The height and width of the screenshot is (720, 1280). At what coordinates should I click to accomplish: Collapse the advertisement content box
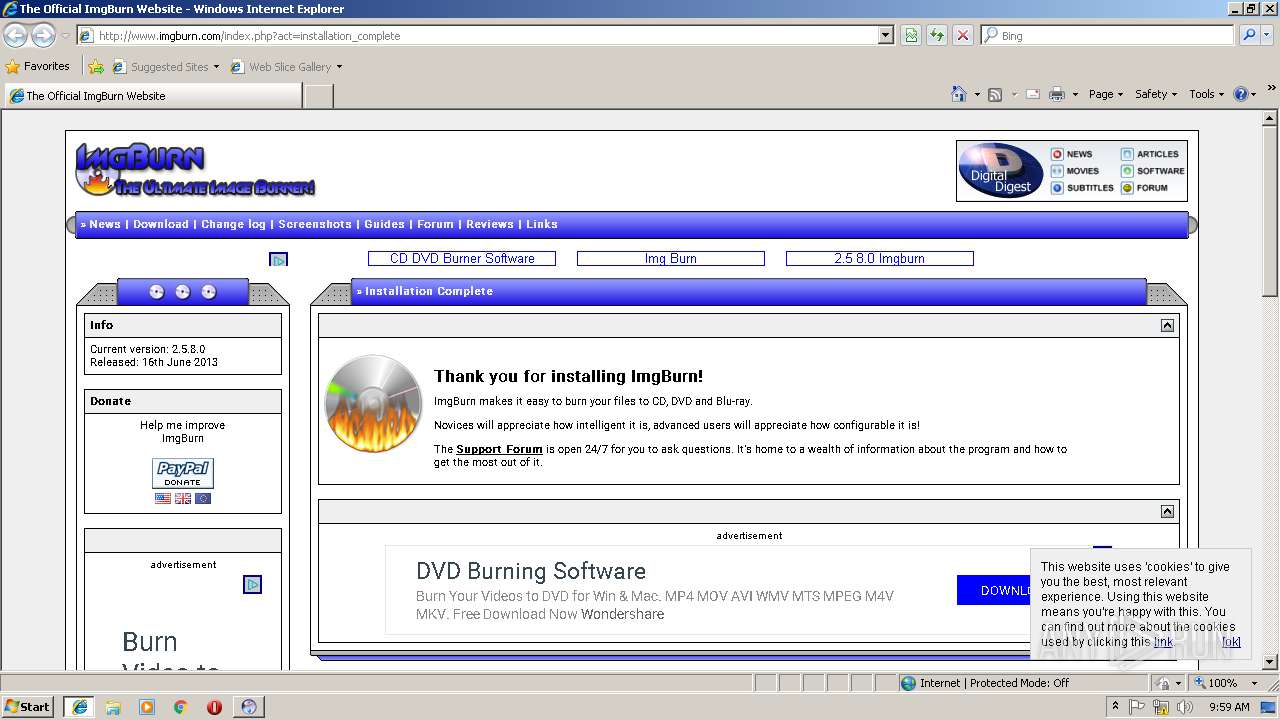pyautogui.click(x=1167, y=511)
